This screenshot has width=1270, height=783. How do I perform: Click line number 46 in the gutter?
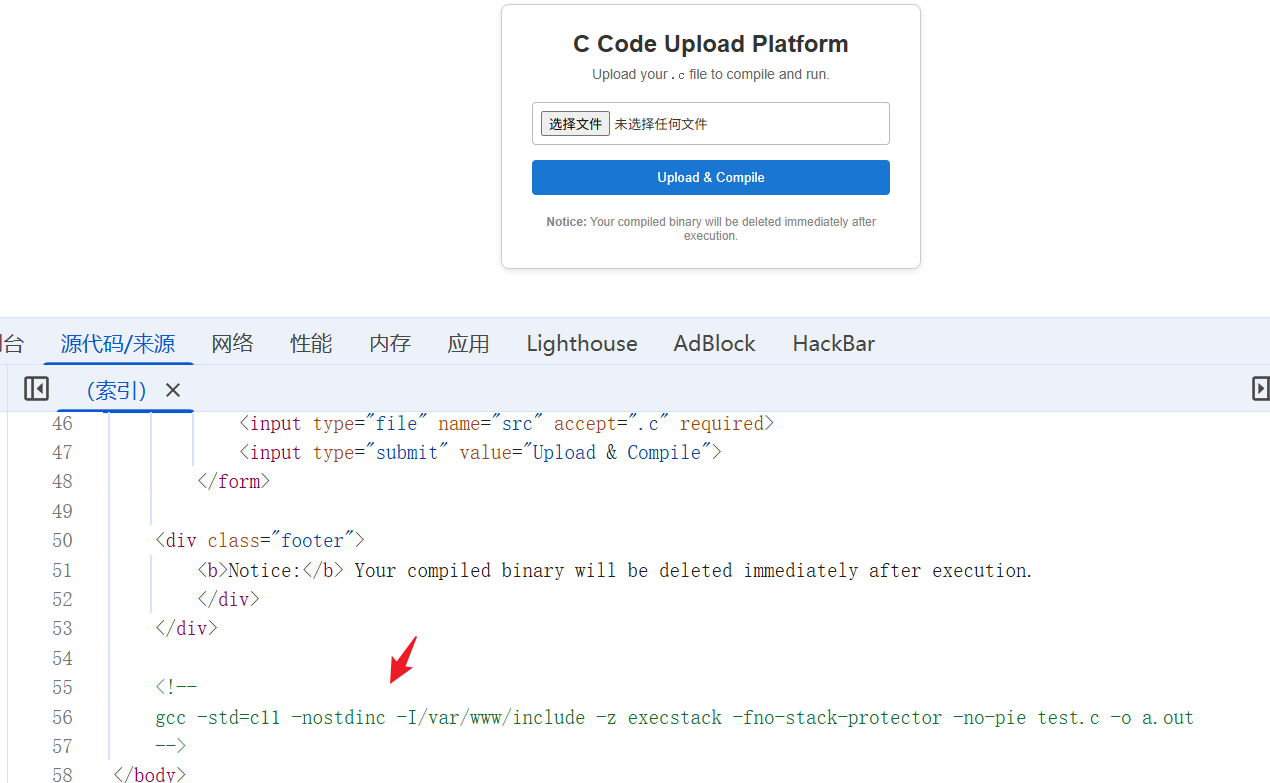[62, 423]
